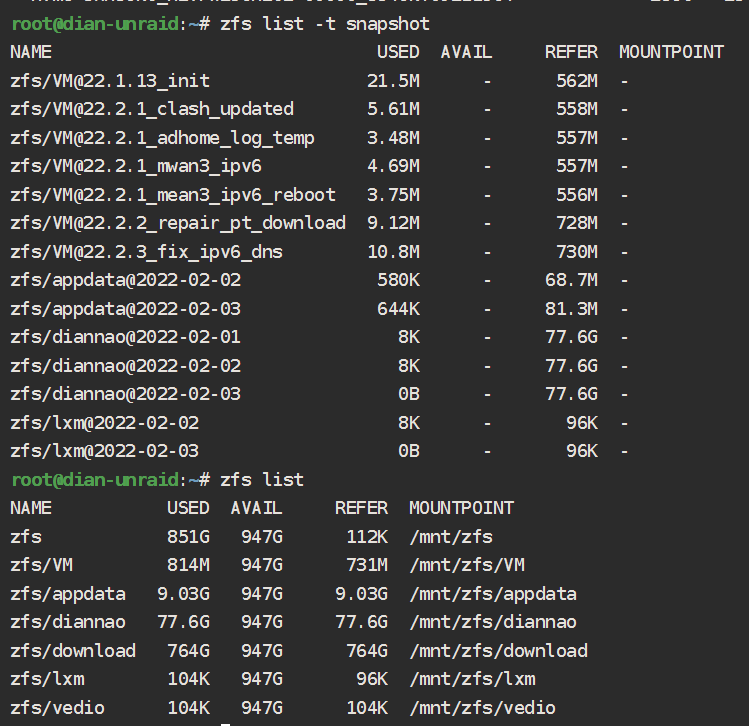The height and width of the screenshot is (726, 749).
Task: Click the 81.3M refer value
Action: pyautogui.click(x=572, y=309)
